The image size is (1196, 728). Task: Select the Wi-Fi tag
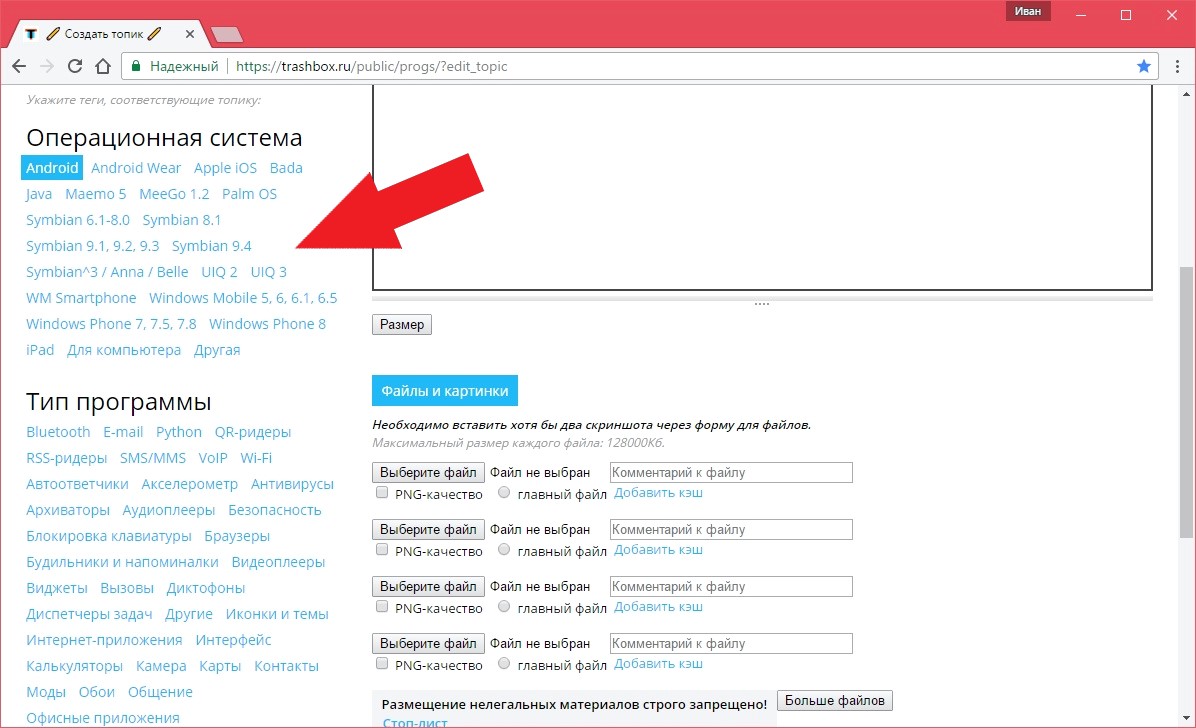pos(256,458)
